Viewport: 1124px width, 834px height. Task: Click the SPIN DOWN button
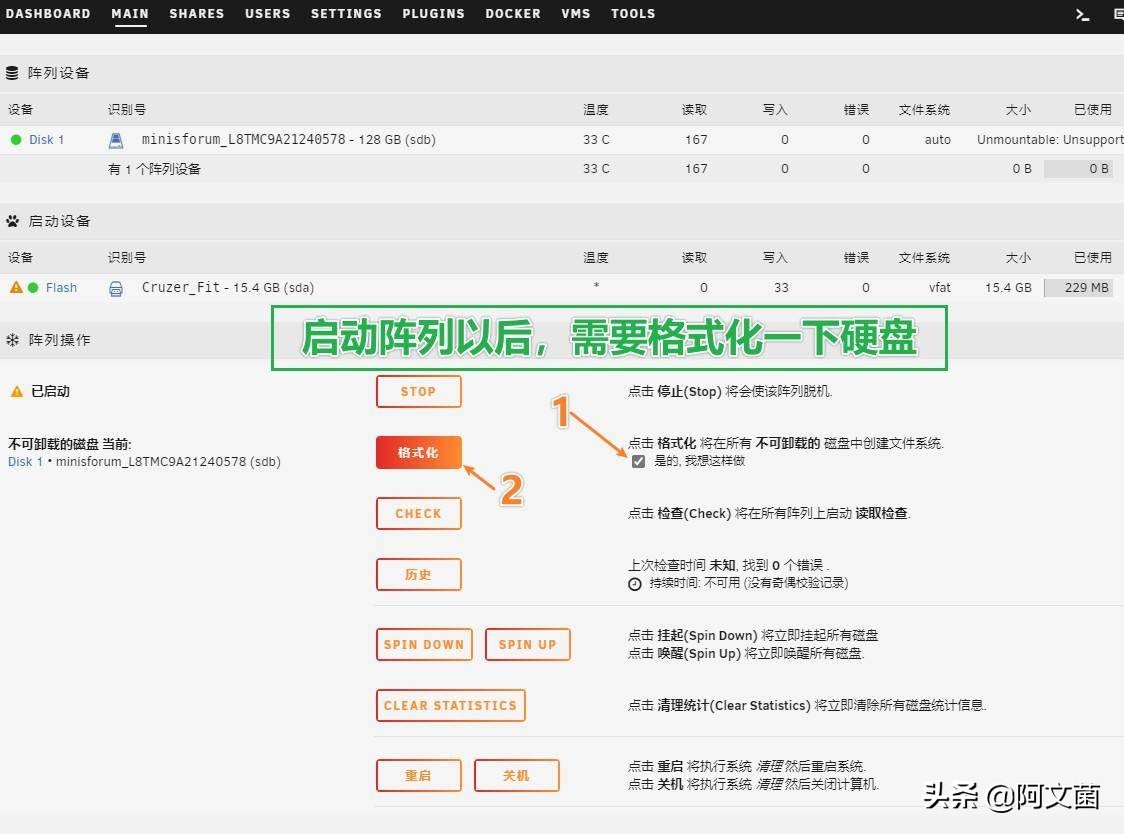[x=423, y=644]
